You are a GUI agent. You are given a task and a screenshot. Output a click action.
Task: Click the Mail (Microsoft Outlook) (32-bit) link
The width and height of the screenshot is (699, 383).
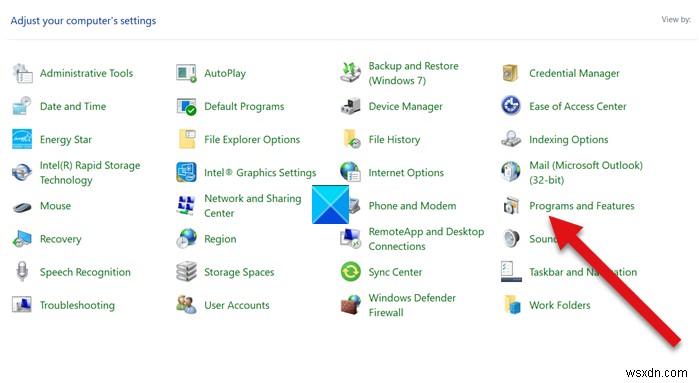(586, 173)
